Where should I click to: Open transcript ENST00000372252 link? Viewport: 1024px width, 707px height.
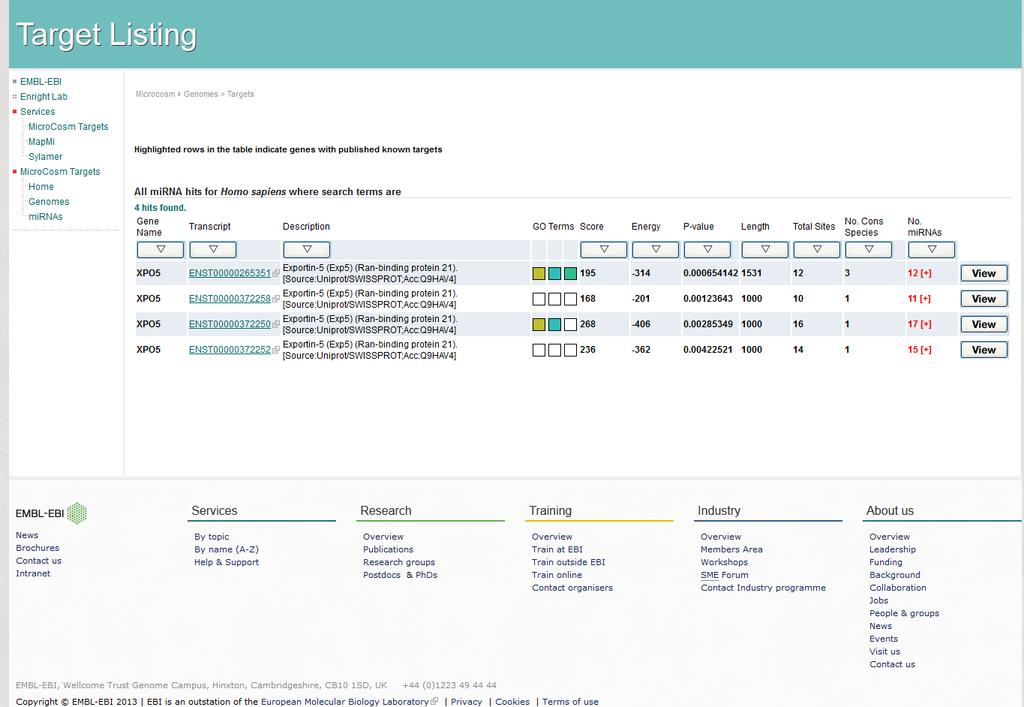click(230, 350)
